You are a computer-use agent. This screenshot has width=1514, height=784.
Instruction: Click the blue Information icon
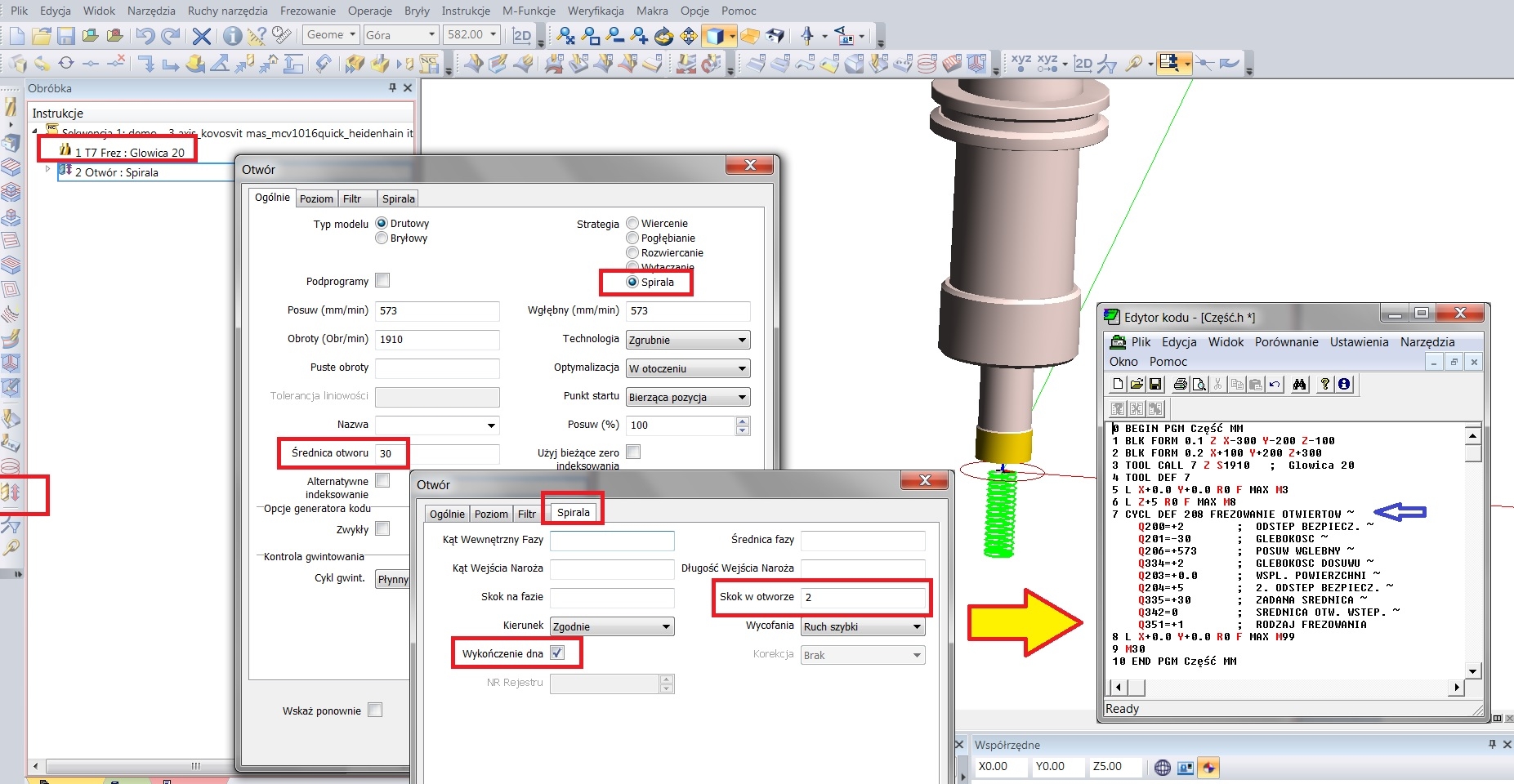pyautogui.click(x=233, y=35)
